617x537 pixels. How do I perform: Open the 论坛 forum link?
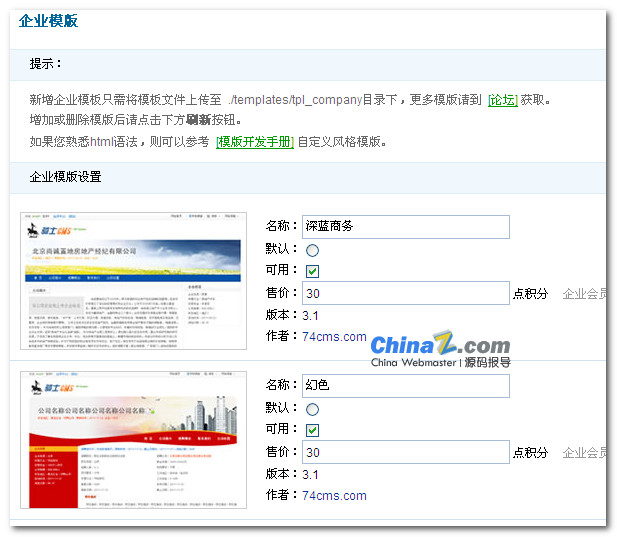[x=502, y=100]
